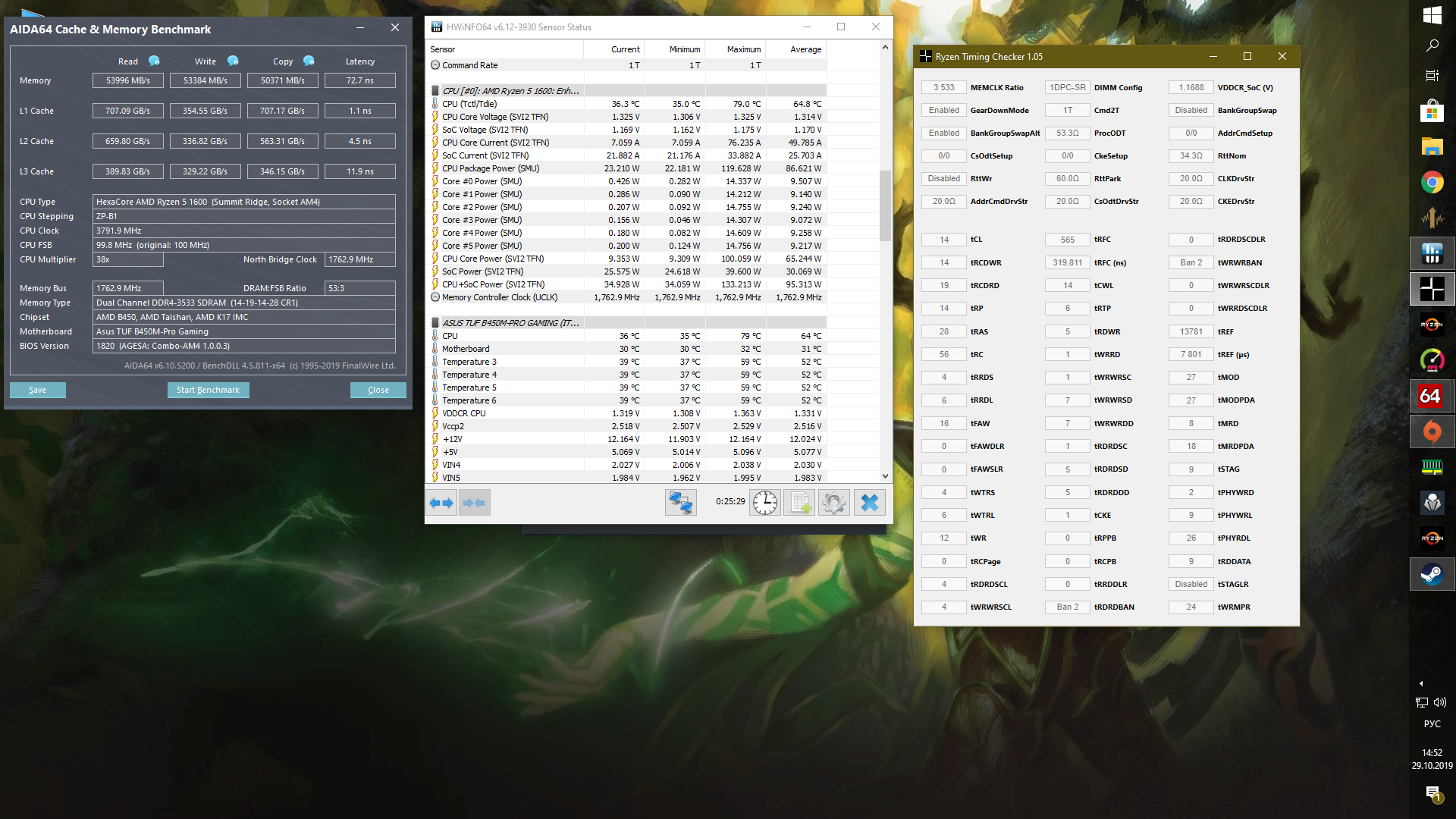Select the VDDCR CPU sensor row
Screen dimensions: 1456x819
[626, 413]
